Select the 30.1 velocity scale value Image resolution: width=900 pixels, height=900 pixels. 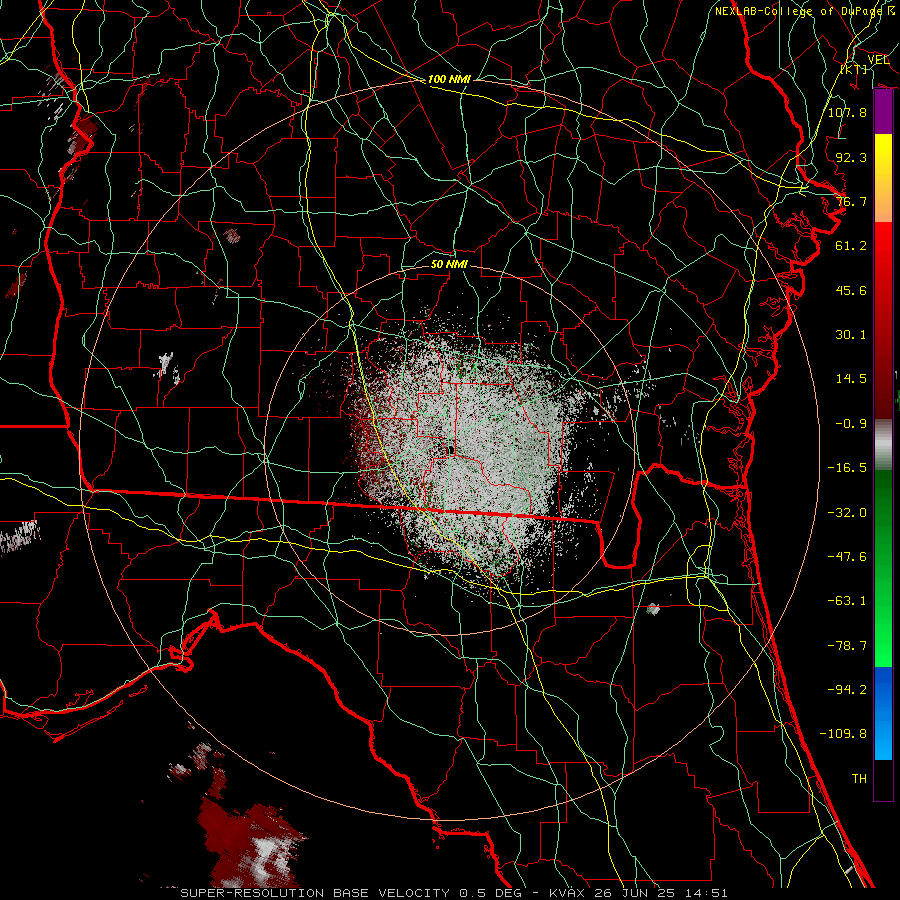click(x=851, y=335)
